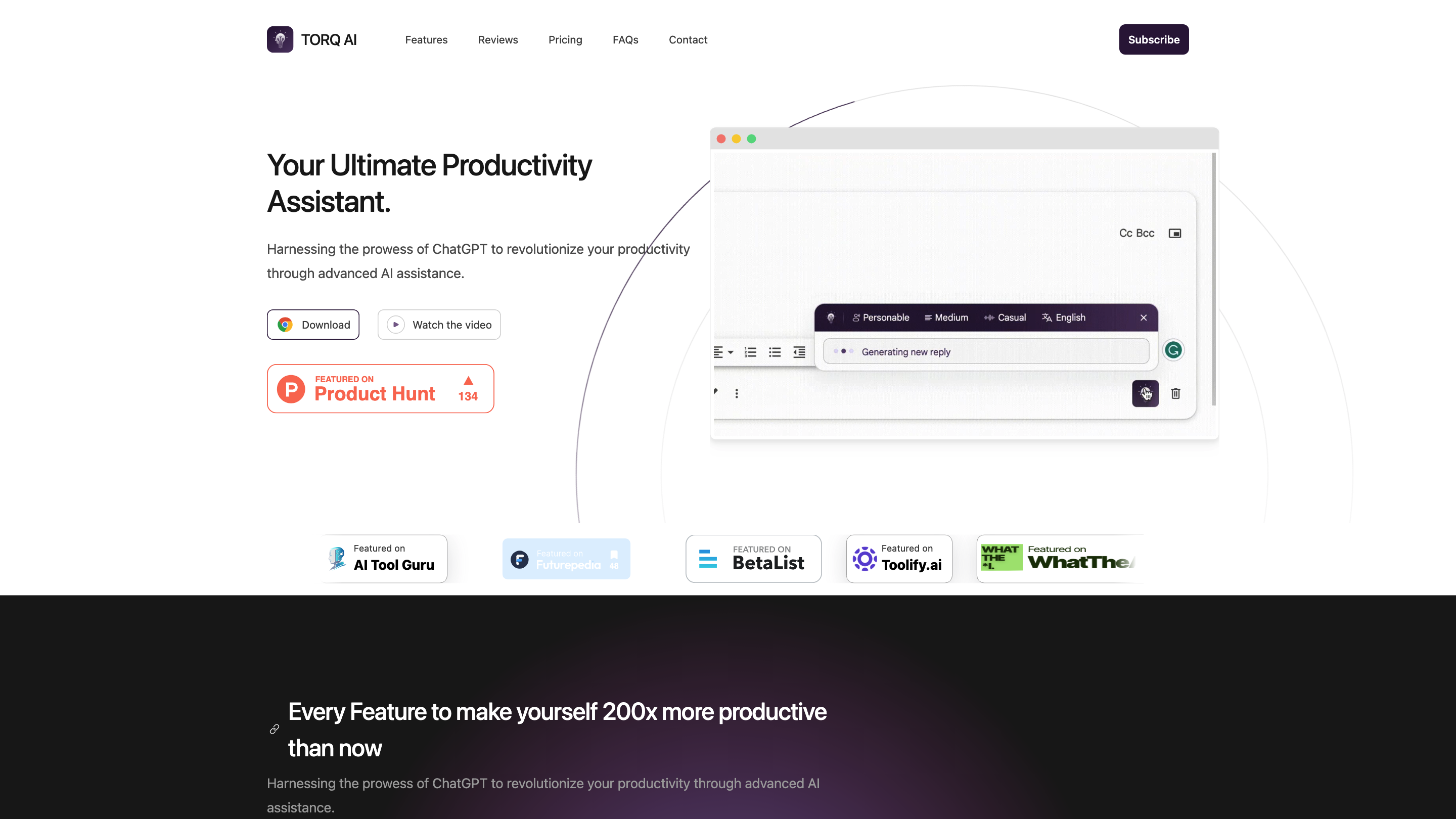The height and width of the screenshot is (819, 1456).
Task: Click the purple TORQ assistant button in composer
Action: pyautogui.click(x=1145, y=393)
